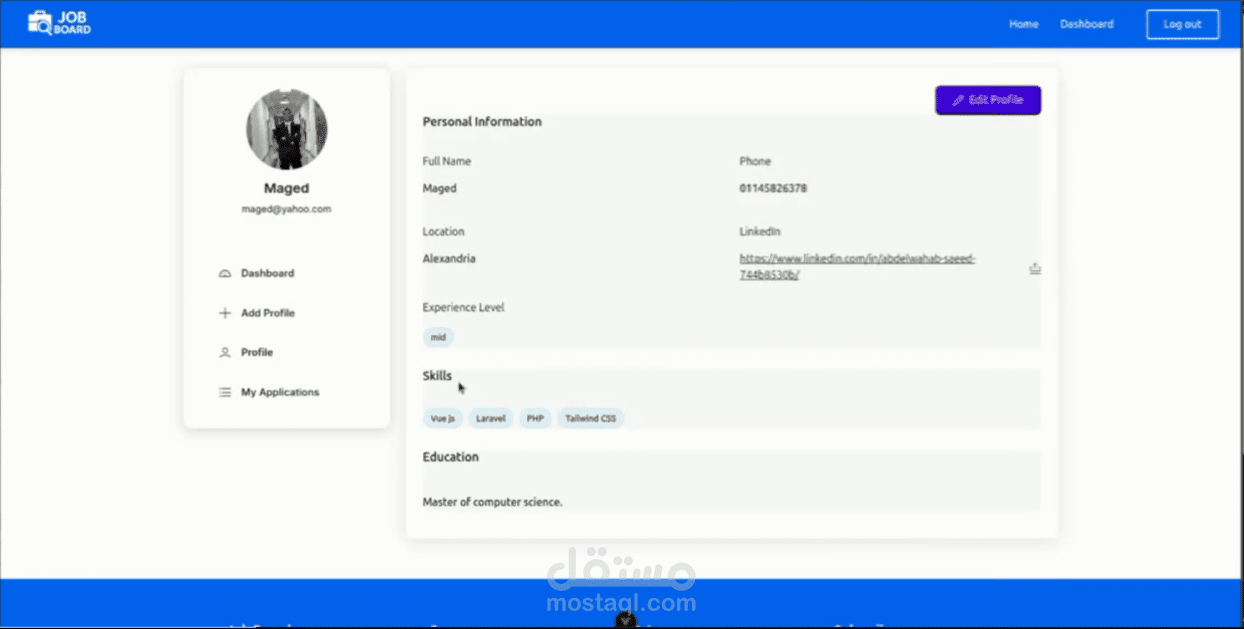
Task: Click the Edit Profile button
Action: 987,100
